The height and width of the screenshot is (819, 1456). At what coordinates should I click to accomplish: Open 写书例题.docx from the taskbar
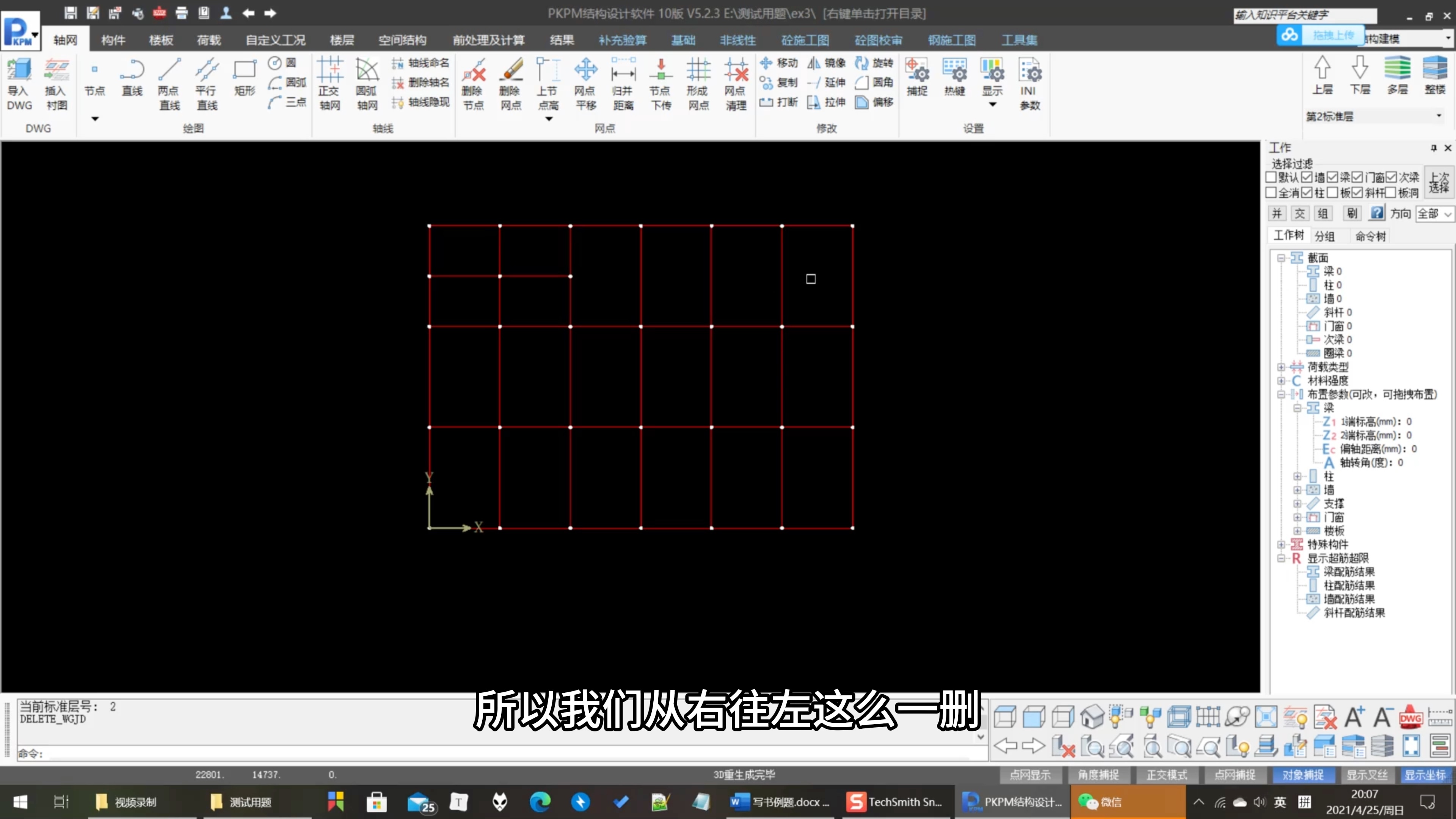(780, 802)
